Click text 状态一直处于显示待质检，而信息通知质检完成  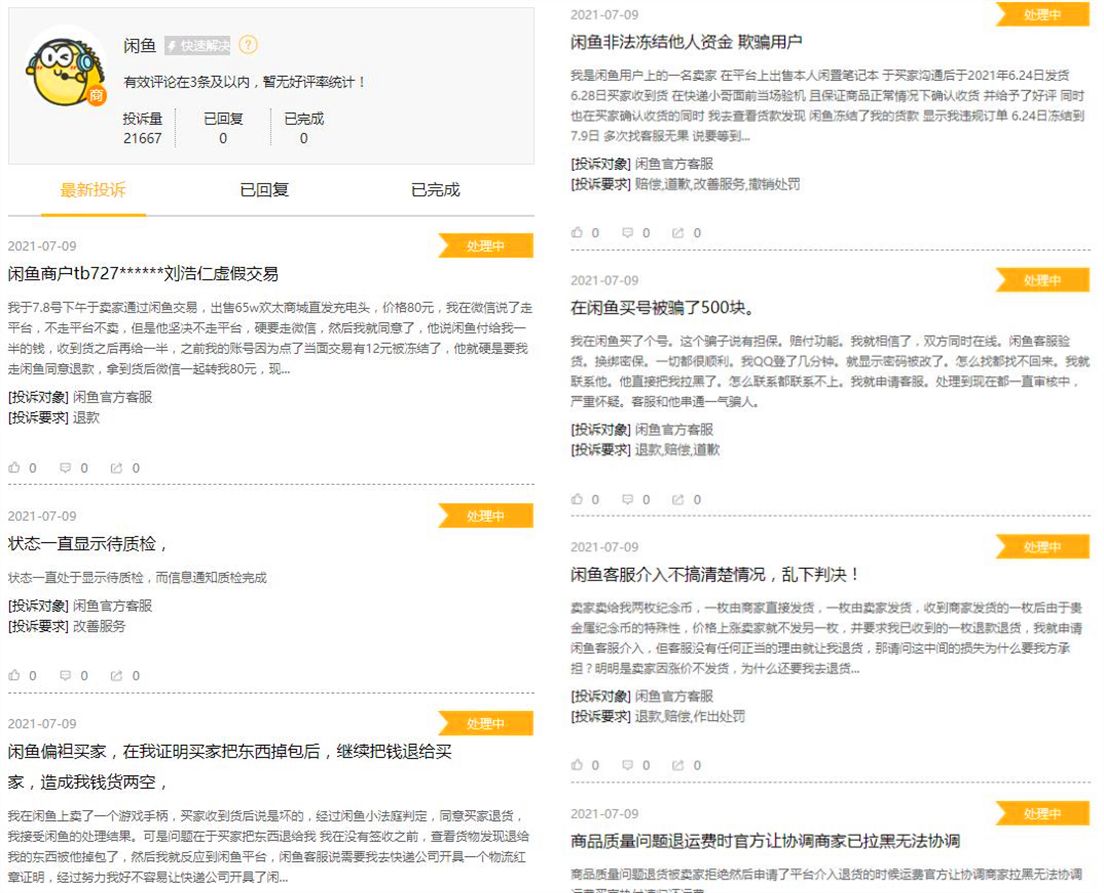137,577
